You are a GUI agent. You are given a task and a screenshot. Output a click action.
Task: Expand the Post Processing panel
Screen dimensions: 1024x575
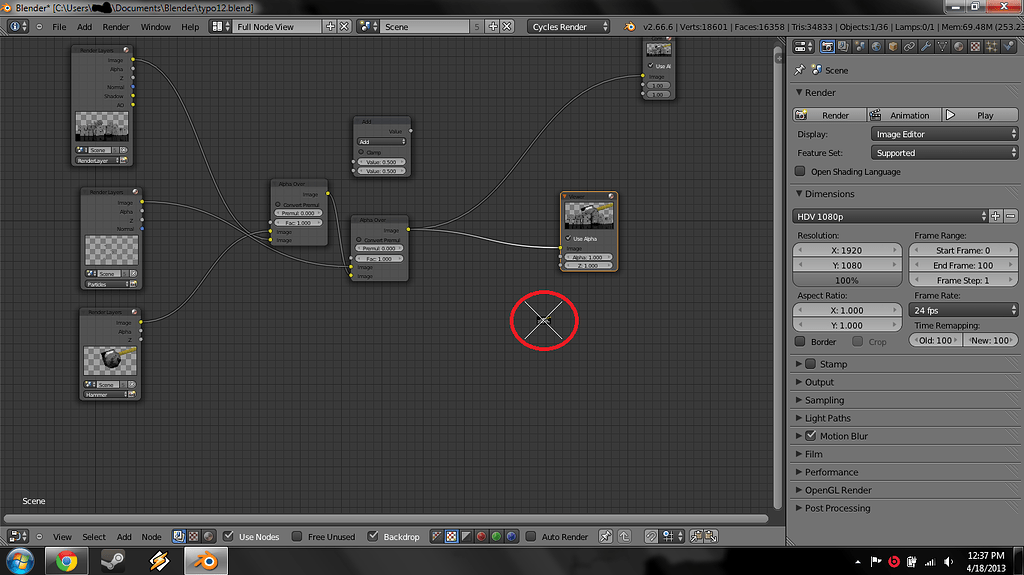[837, 508]
